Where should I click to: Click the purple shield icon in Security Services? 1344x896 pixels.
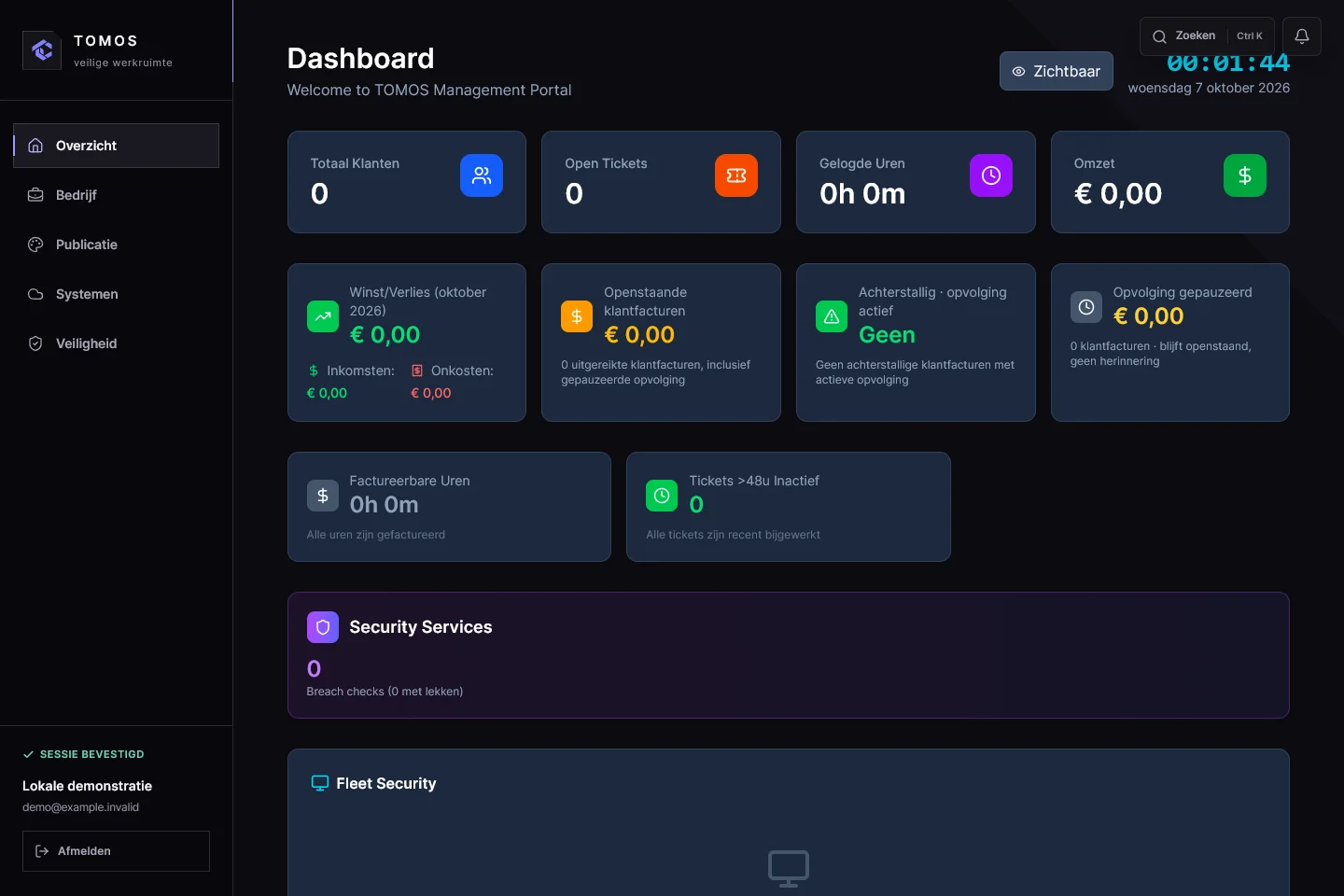coord(323,627)
